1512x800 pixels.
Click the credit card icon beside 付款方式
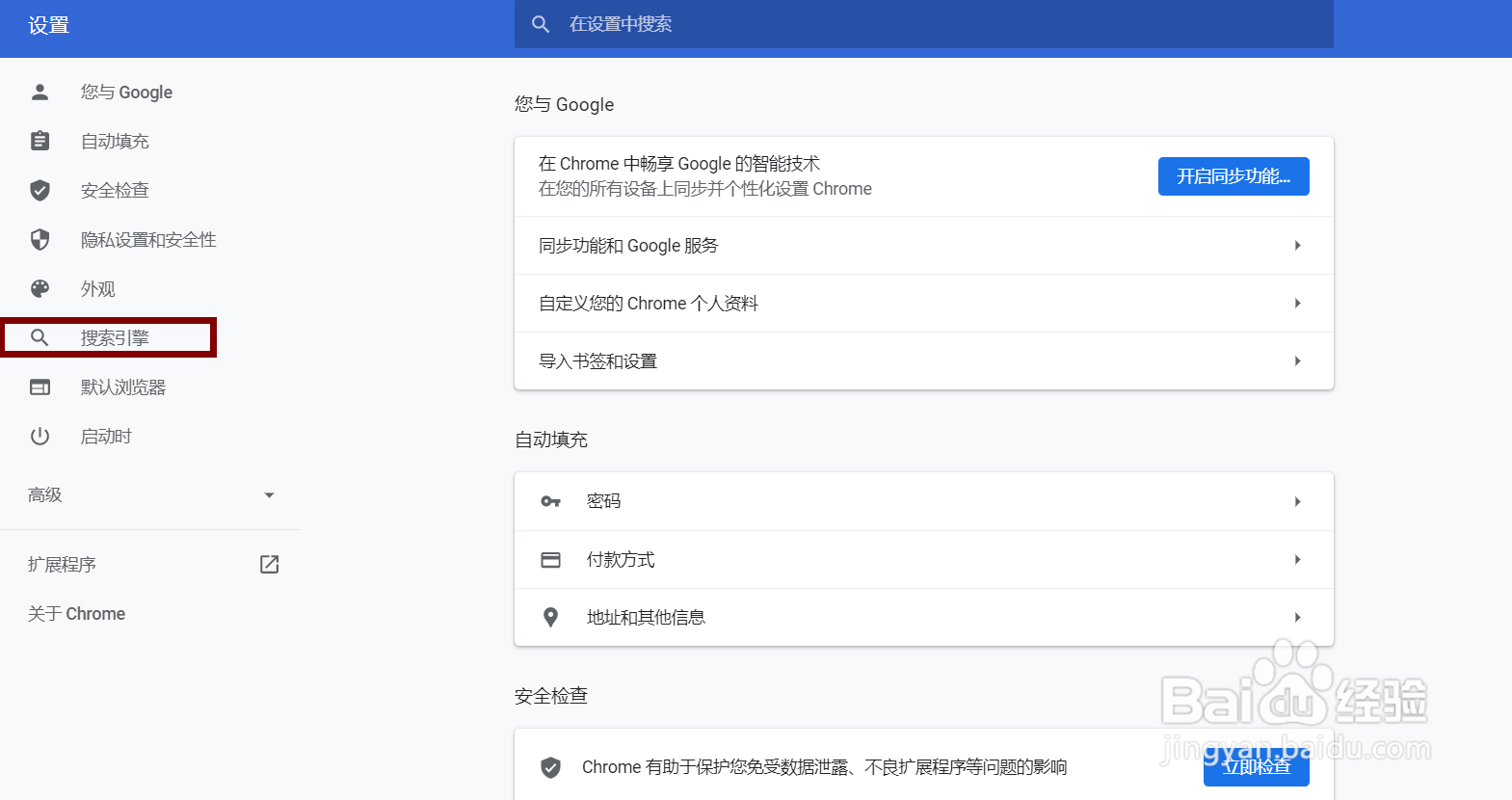(550, 560)
